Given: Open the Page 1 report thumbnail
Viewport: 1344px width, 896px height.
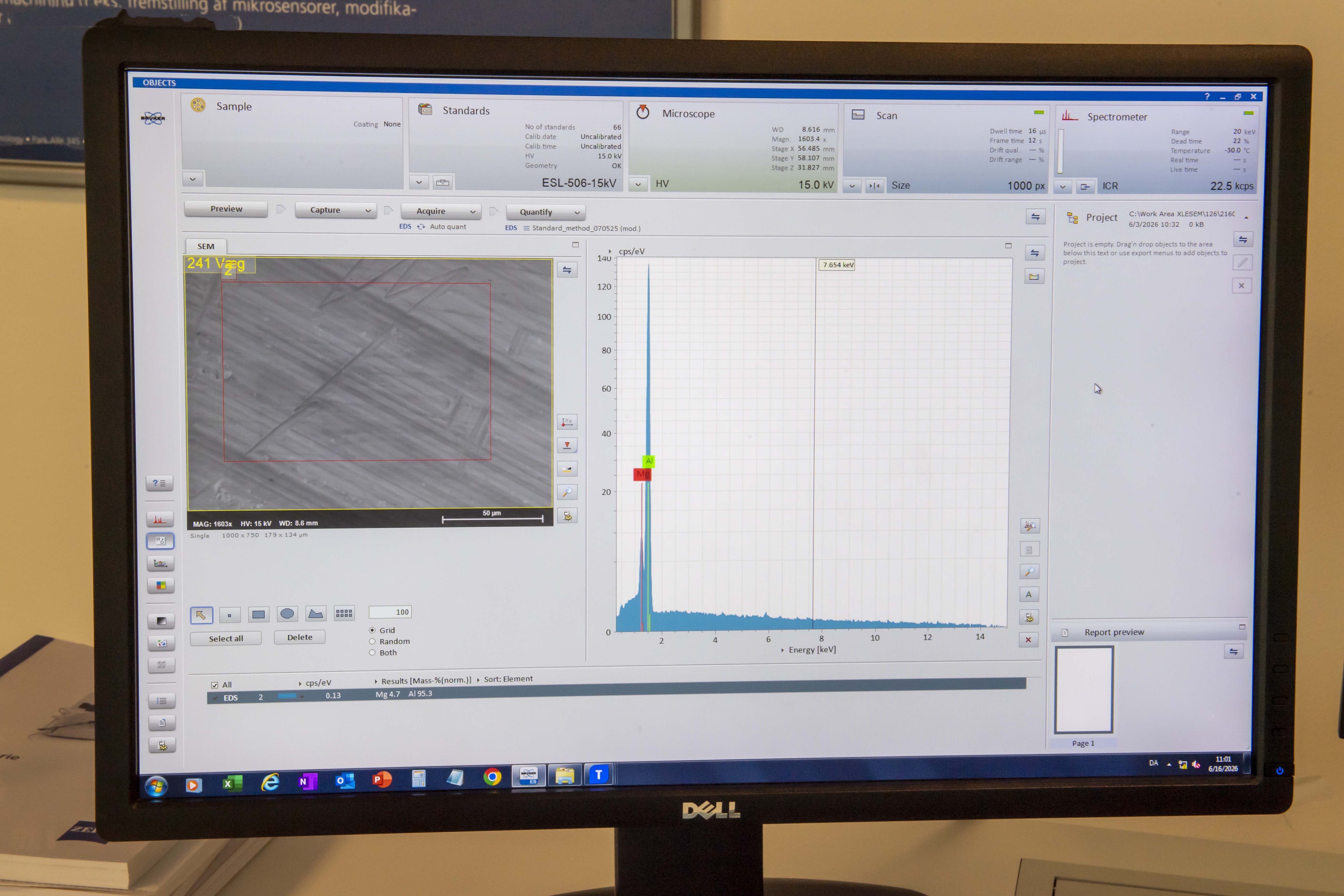Looking at the screenshot, I should pos(1084,690).
